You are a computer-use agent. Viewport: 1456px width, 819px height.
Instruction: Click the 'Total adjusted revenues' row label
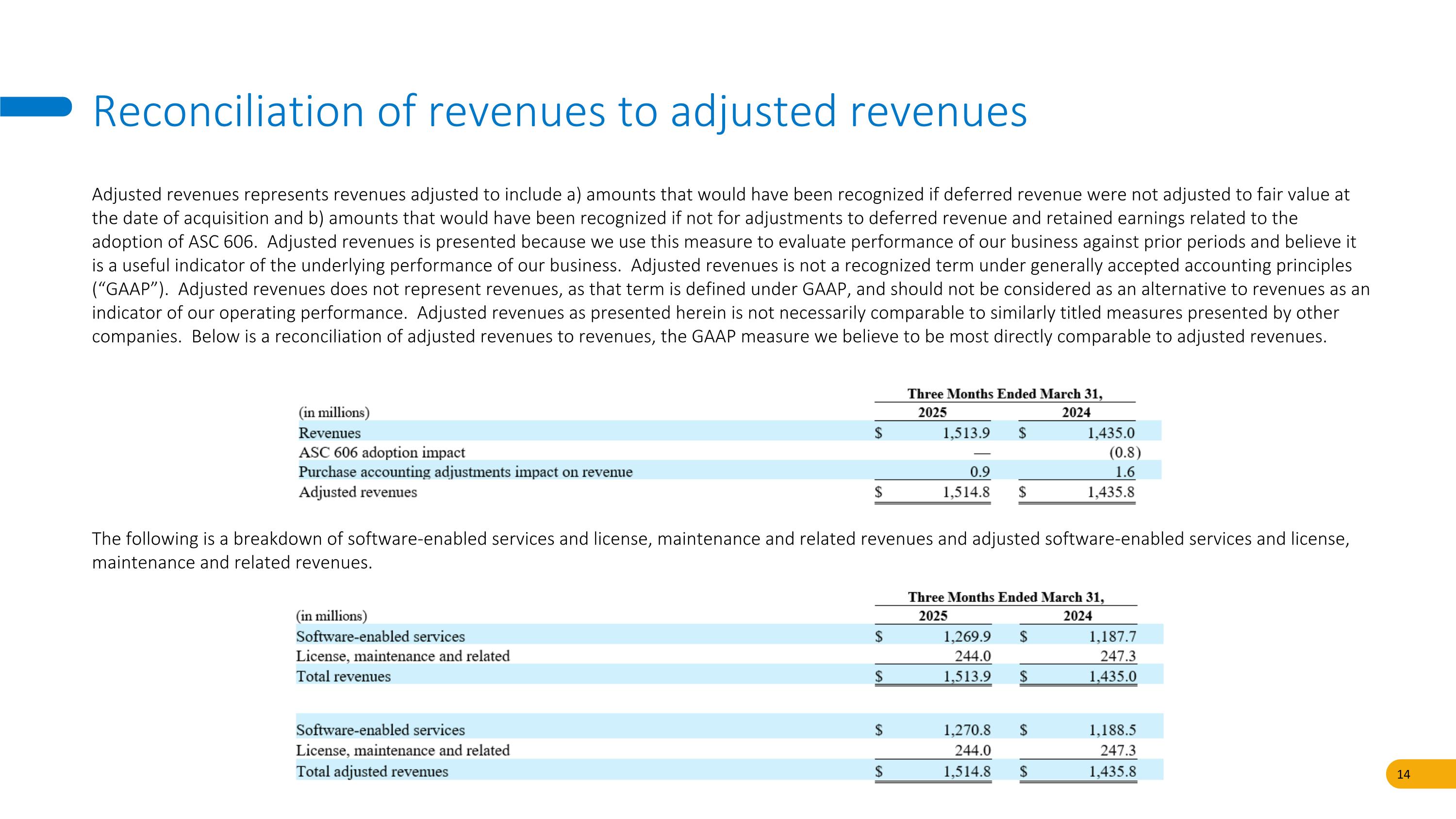[x=372, y=771]
